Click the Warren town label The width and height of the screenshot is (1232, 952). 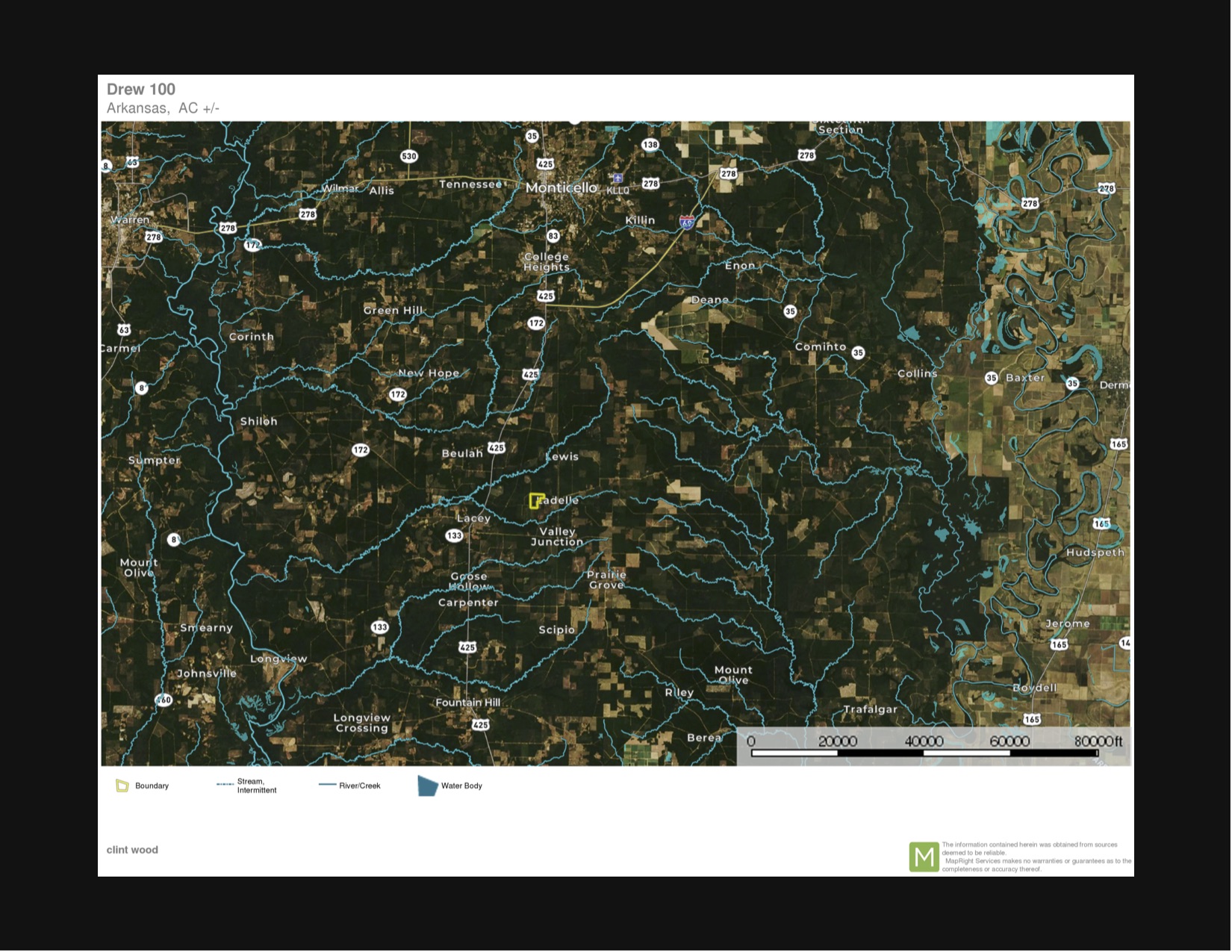tap(130, 220)
